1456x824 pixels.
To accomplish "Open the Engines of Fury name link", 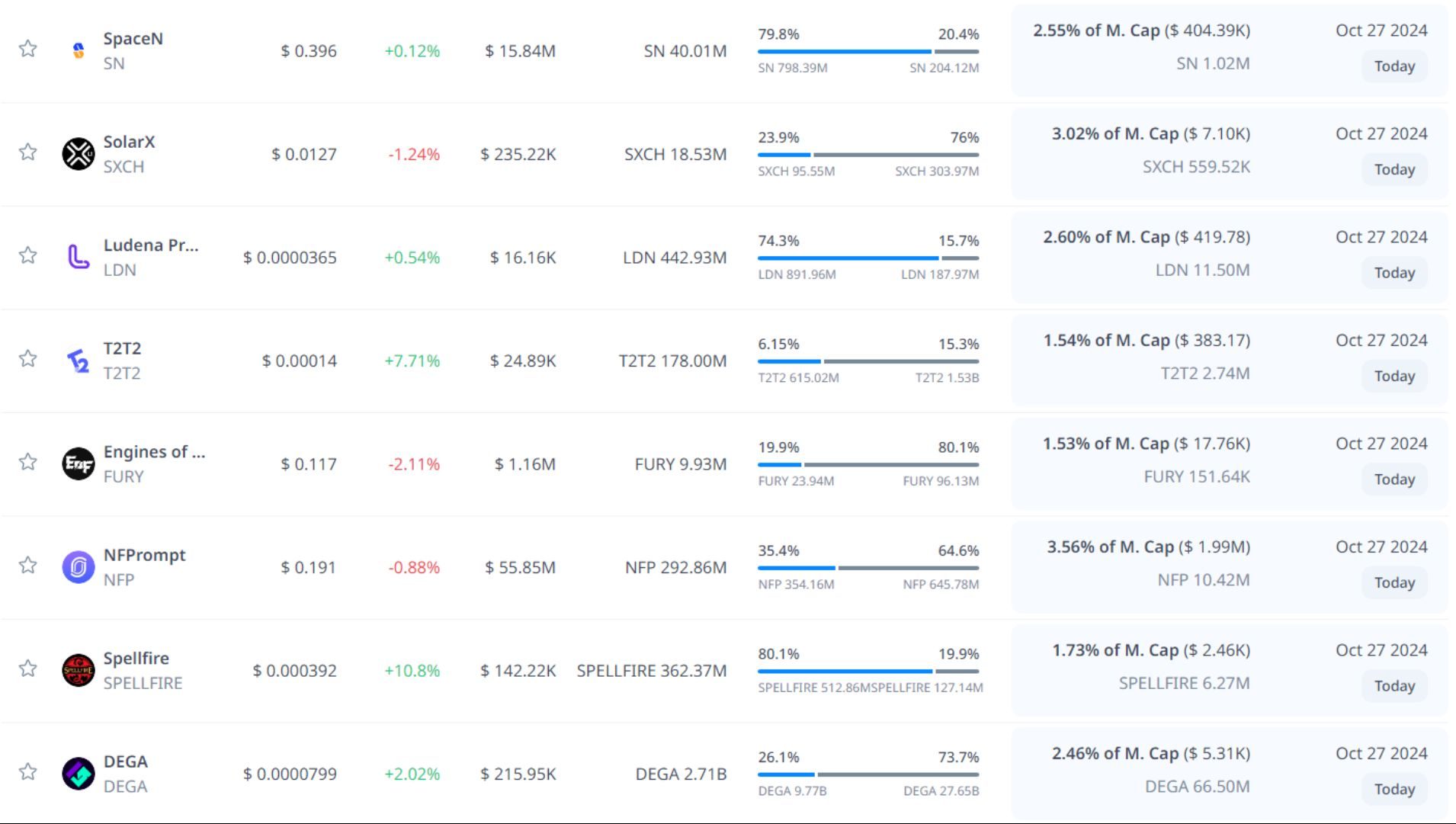I will pos(154,452).
